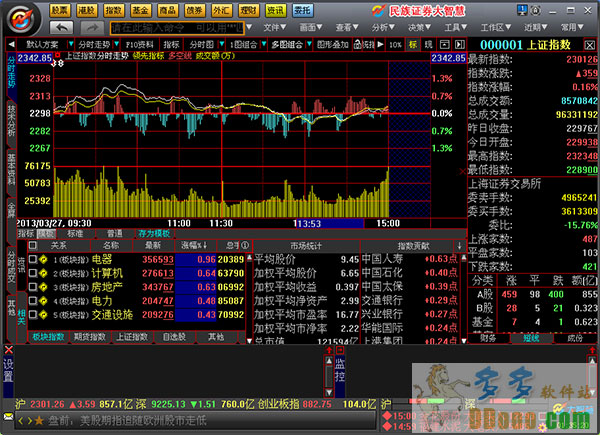Click the envelope message icon at bottom left

point(8,416)
